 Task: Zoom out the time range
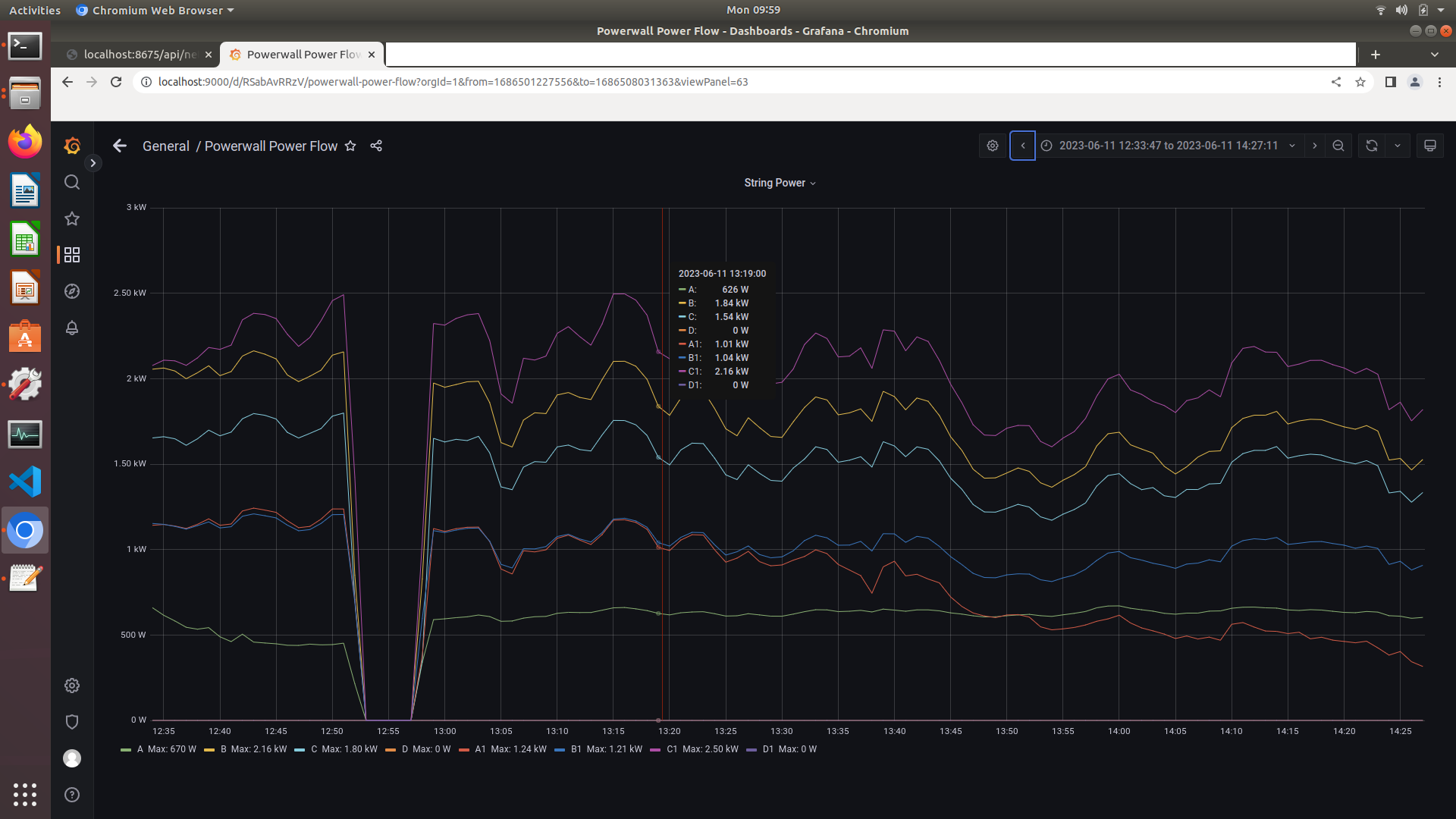(x=1338, y=145)
